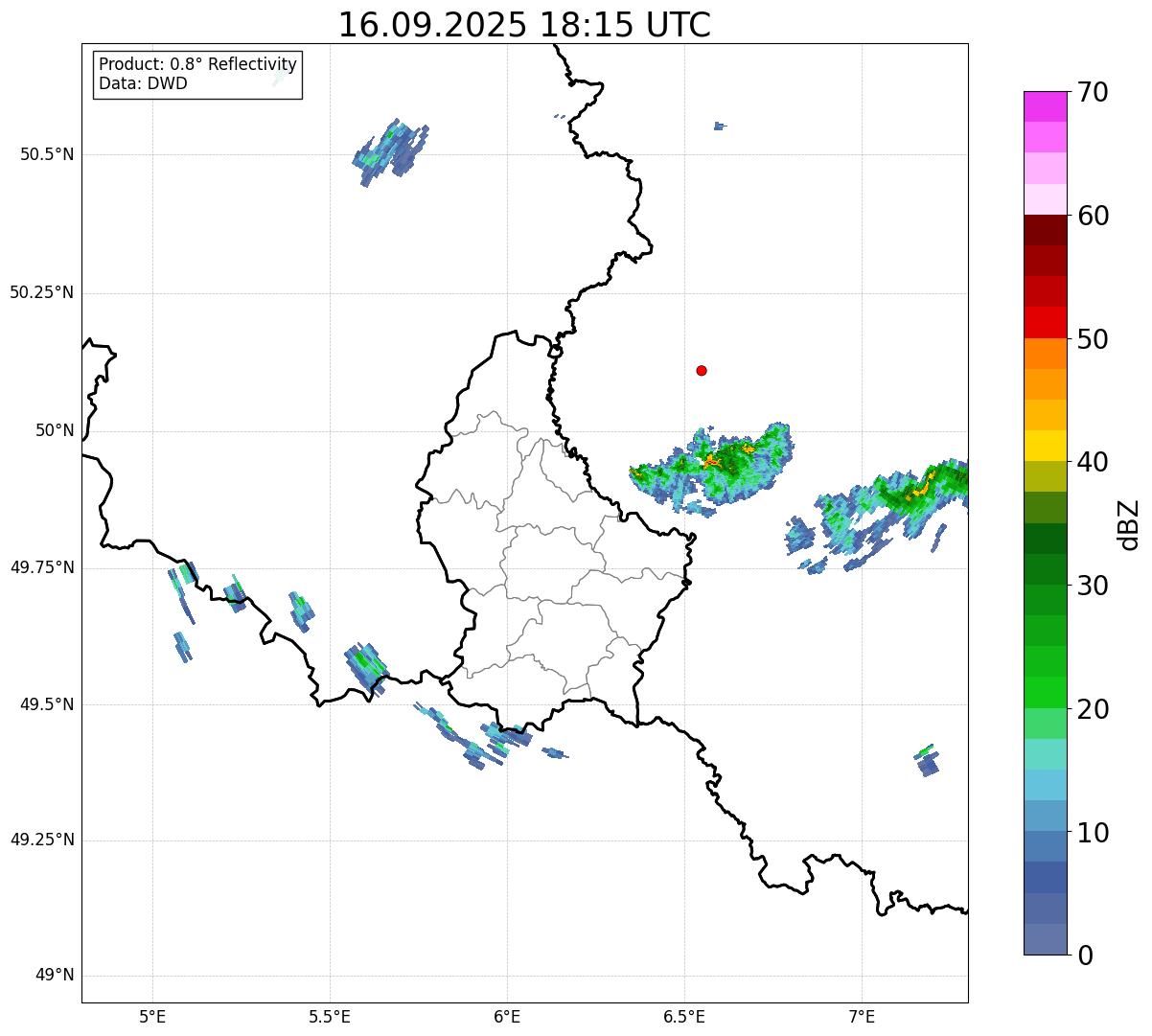Click the longitude label 5°E
Viewport: 1152px width, 1036px height.
[x=152, y=1016]
